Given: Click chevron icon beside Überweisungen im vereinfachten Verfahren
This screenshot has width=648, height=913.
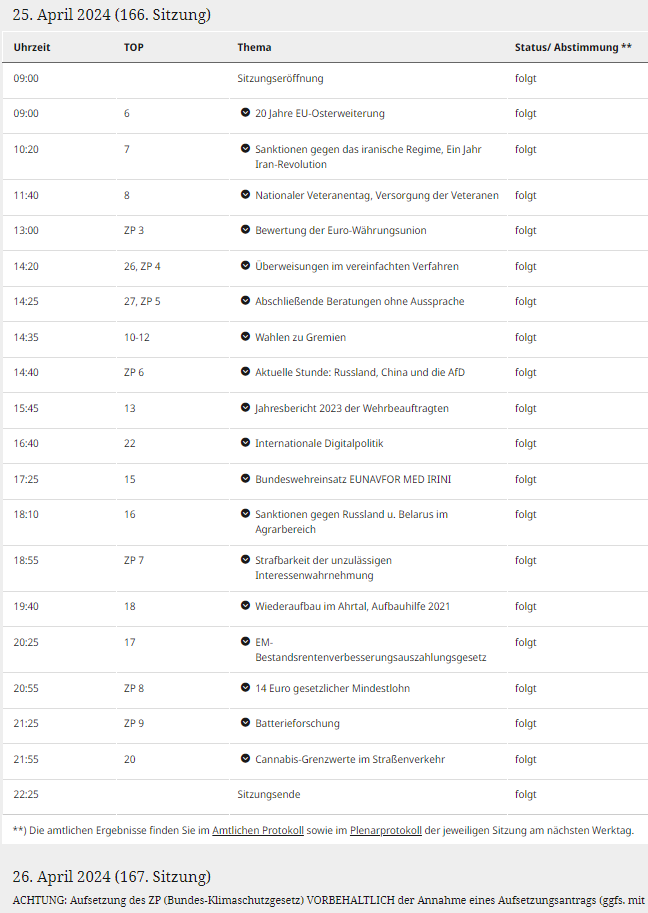Looking at the screenshot, I should point(245,266).
